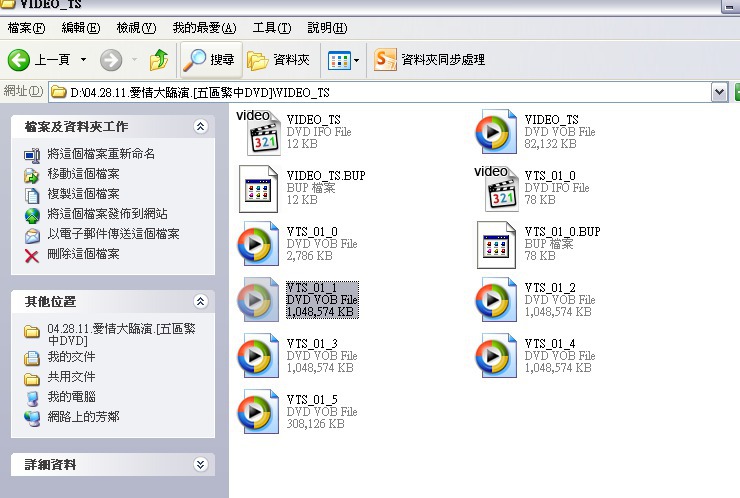Open parent folder 04.28.11.愛情大臨演 link
740x498 pixels.
(121, 334)
